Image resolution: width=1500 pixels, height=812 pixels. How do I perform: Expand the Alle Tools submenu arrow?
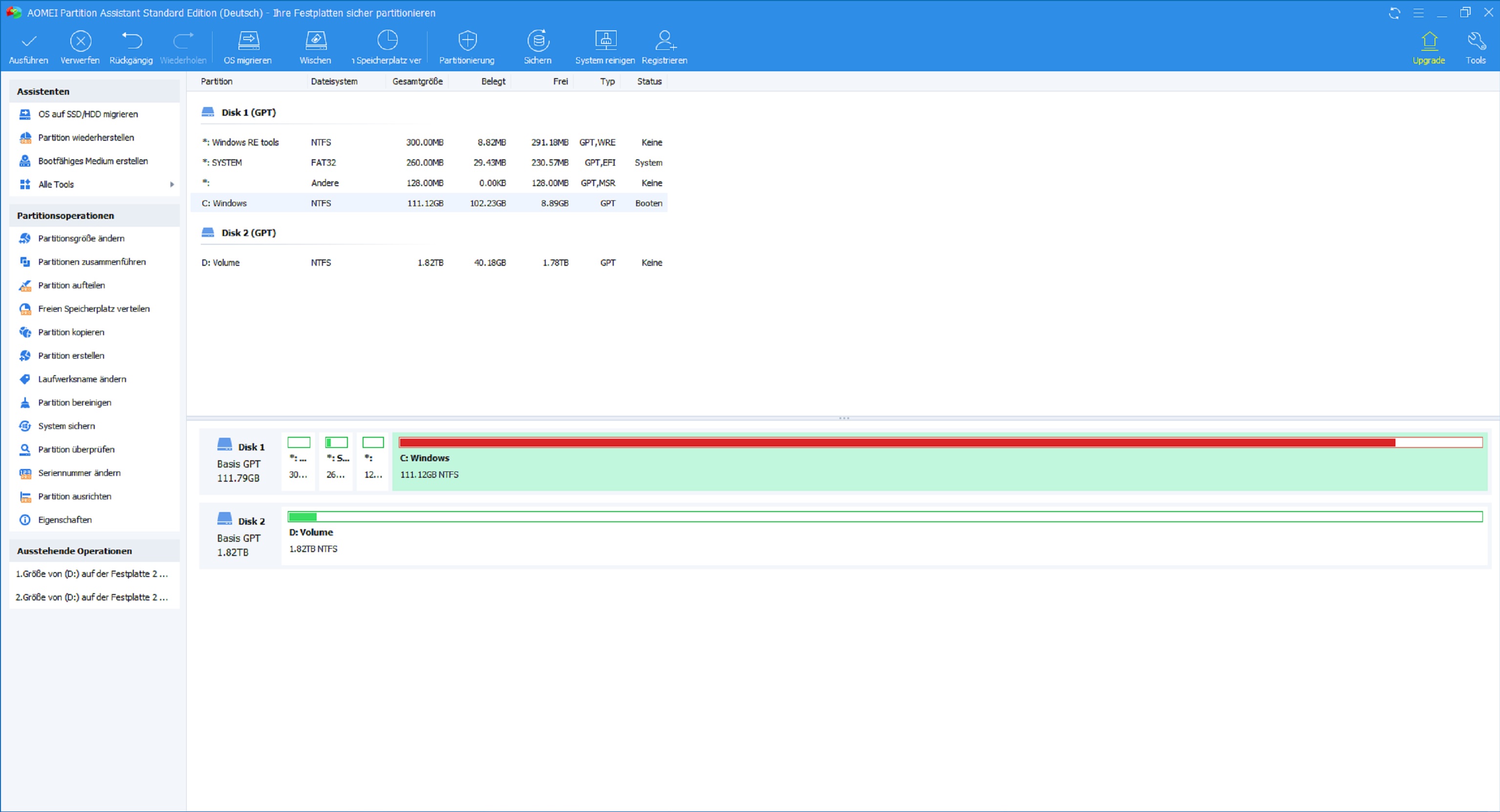pos(172,185)
